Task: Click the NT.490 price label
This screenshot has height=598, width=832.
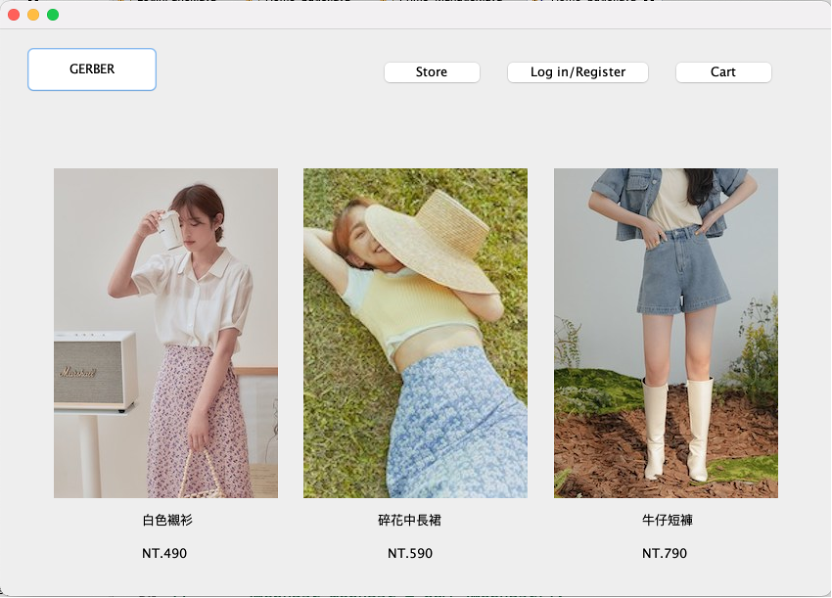Action: (x=164, y=553)
